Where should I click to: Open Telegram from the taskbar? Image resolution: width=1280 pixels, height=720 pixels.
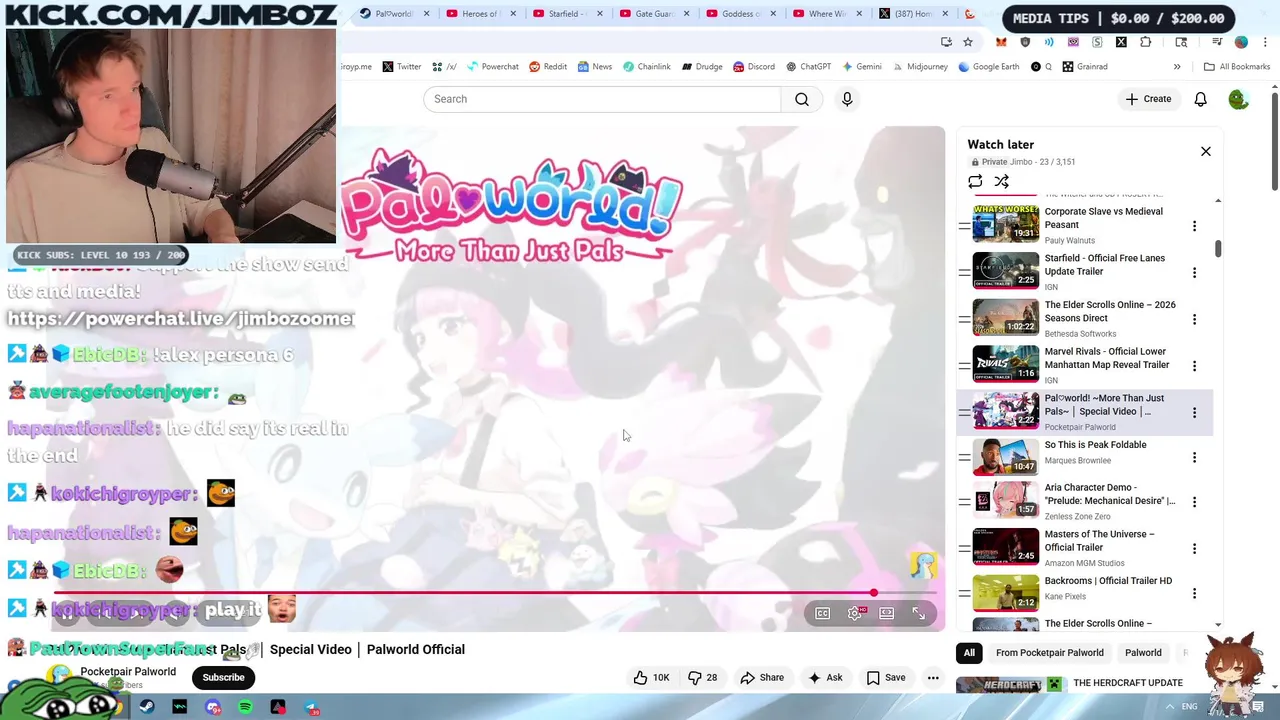311,708
